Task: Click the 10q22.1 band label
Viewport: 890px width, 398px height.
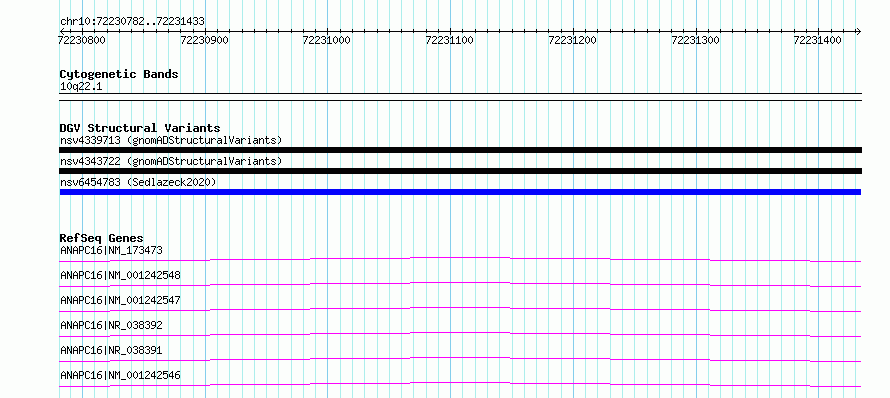Action: tap(81, 87)
